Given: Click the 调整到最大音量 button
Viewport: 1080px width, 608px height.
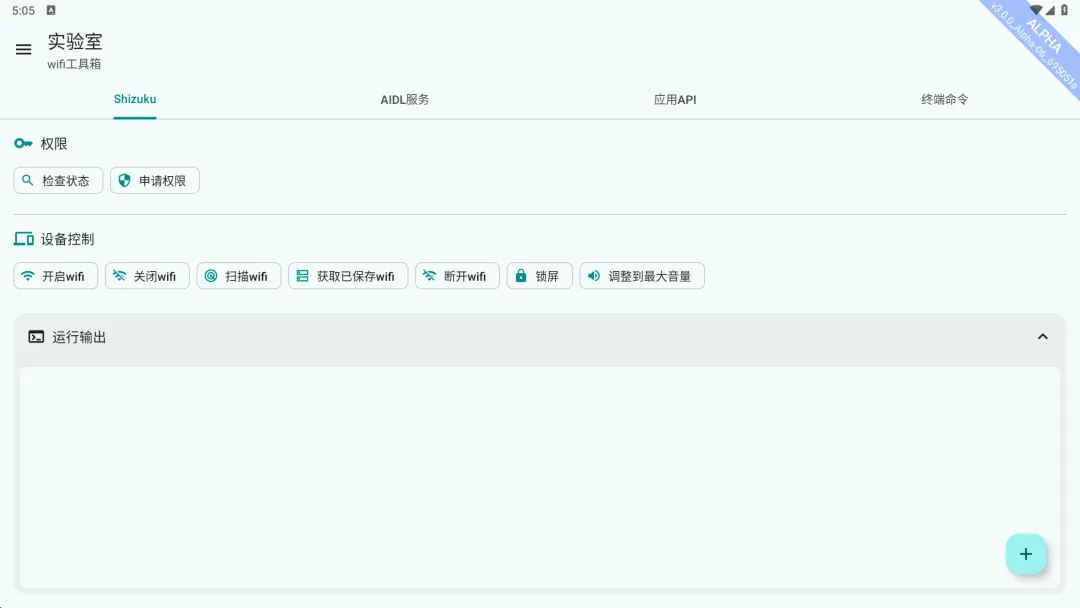Looking at the screenshot, I should pos(642,276).
